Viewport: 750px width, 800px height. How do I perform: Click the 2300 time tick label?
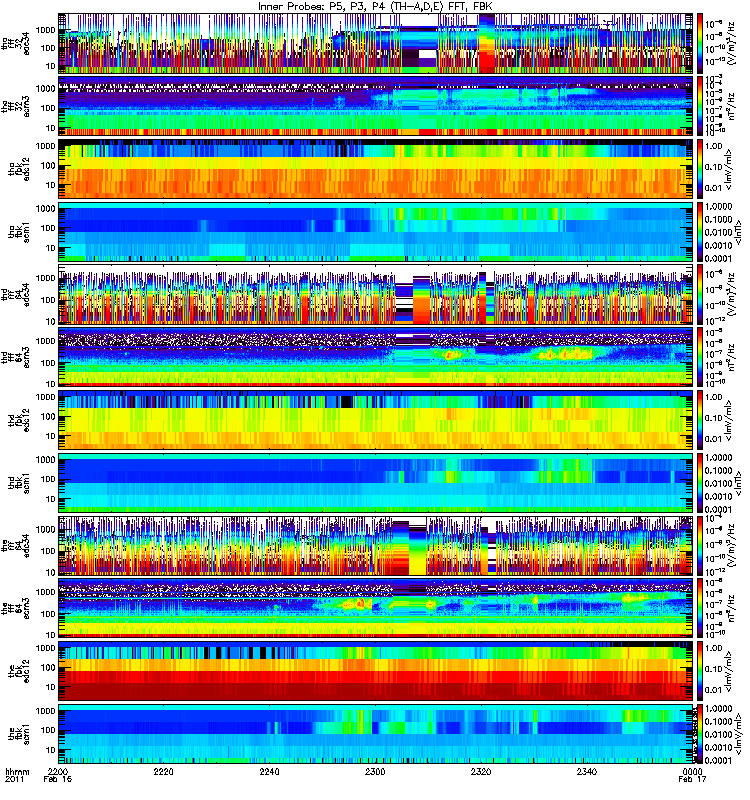point(375,771)
